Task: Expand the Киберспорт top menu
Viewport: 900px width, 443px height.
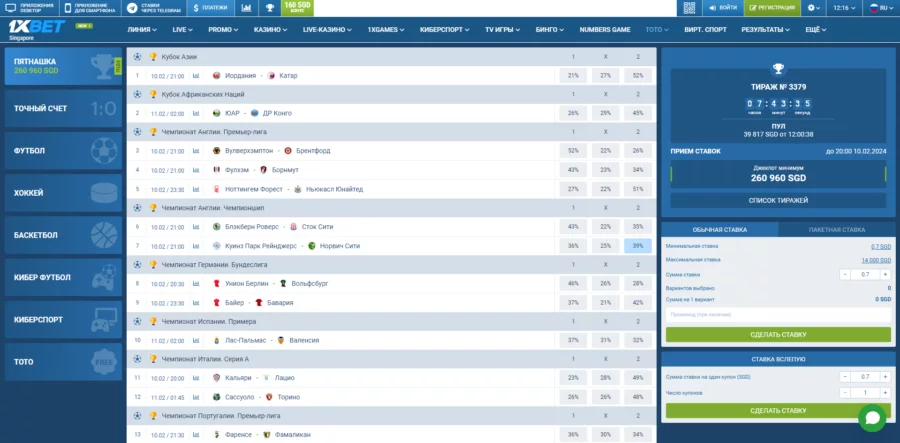Action: pyautogui.click(x=445, y=30)
